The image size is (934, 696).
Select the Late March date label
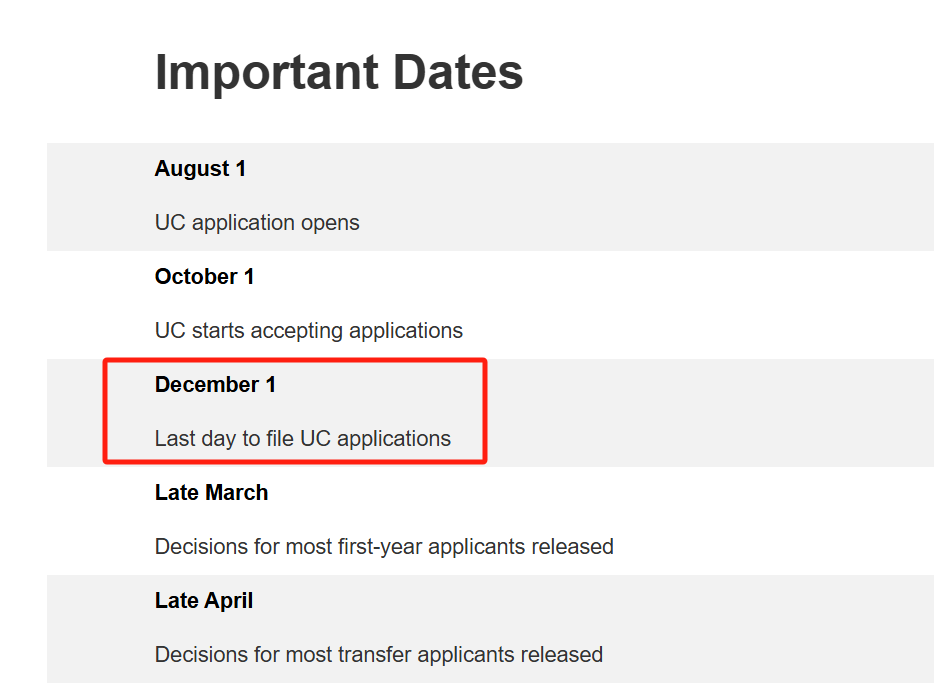click(211, 493)
